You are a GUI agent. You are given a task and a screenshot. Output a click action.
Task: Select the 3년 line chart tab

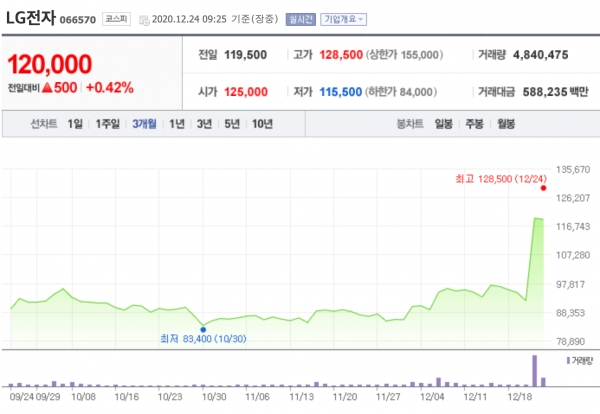pos(204,124)
